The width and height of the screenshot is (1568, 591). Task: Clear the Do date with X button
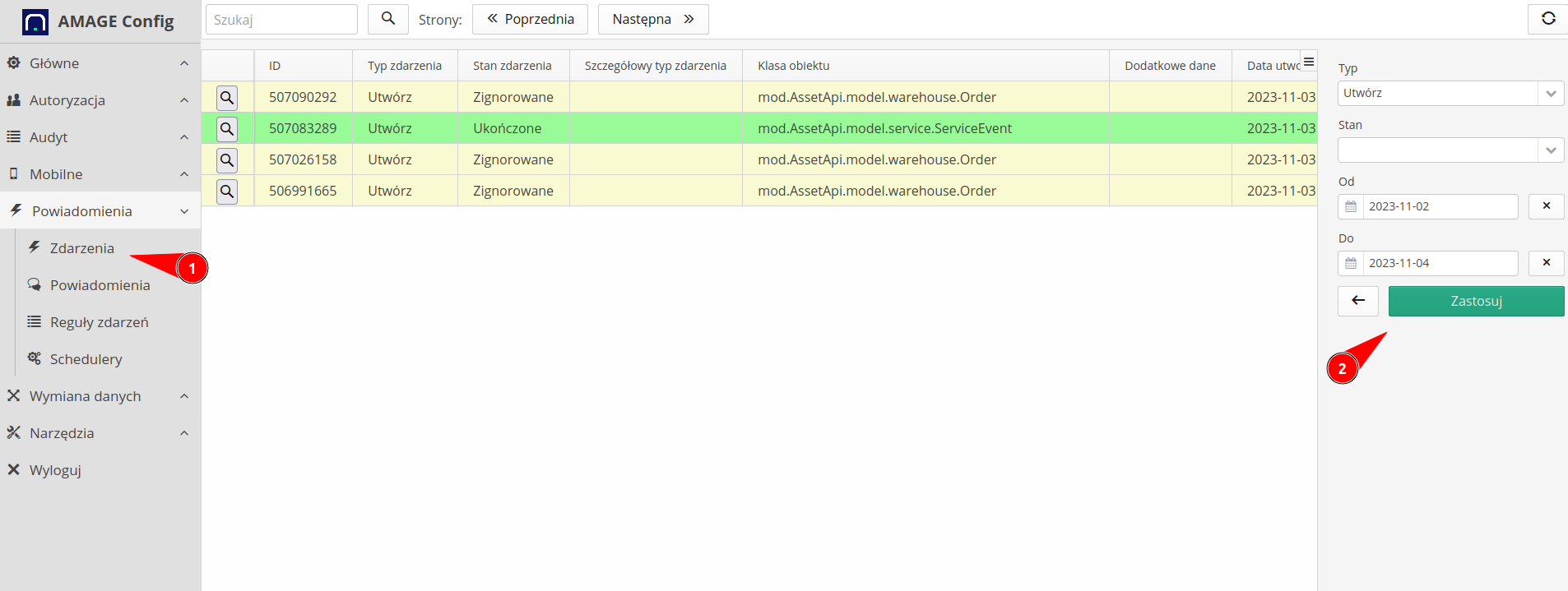point(1546,263)
